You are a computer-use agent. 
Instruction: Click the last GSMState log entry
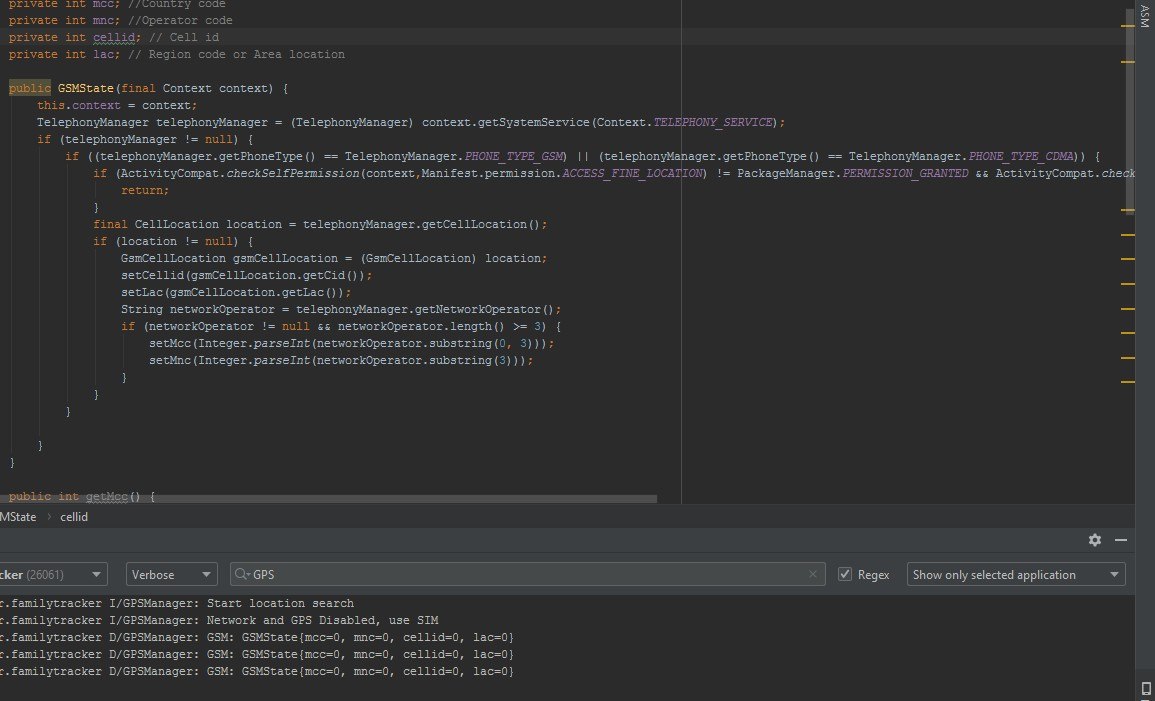[x=257, y=672]
